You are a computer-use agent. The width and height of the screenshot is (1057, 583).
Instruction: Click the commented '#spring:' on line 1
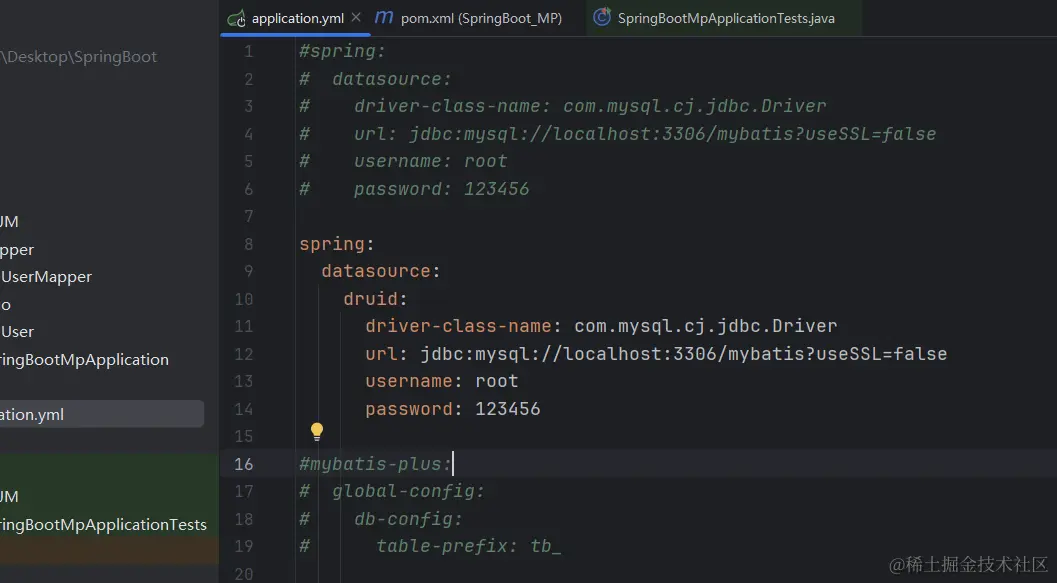point(342,51)
